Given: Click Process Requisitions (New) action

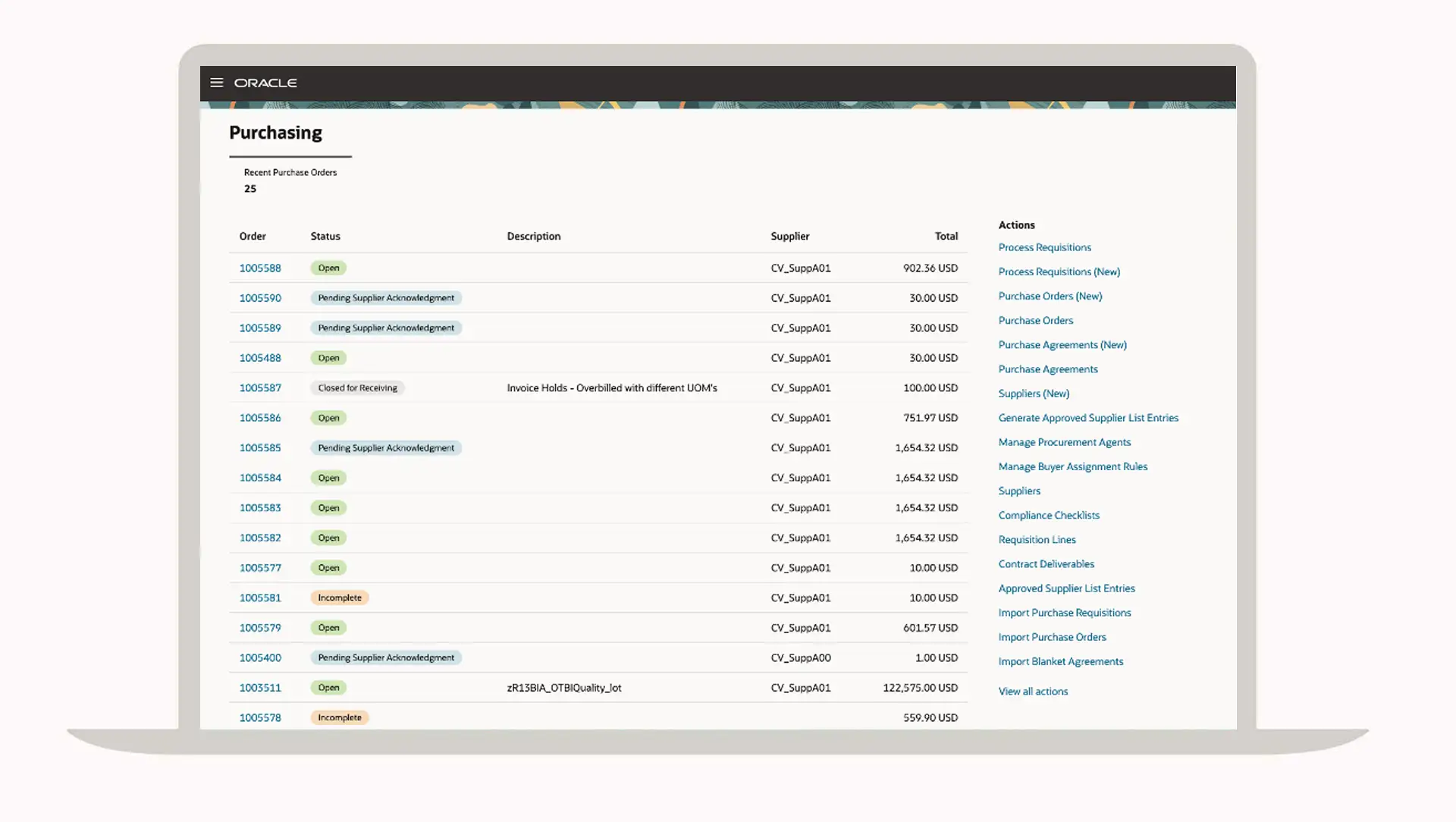Looking at the screenshot, I should click(1059, 271).
